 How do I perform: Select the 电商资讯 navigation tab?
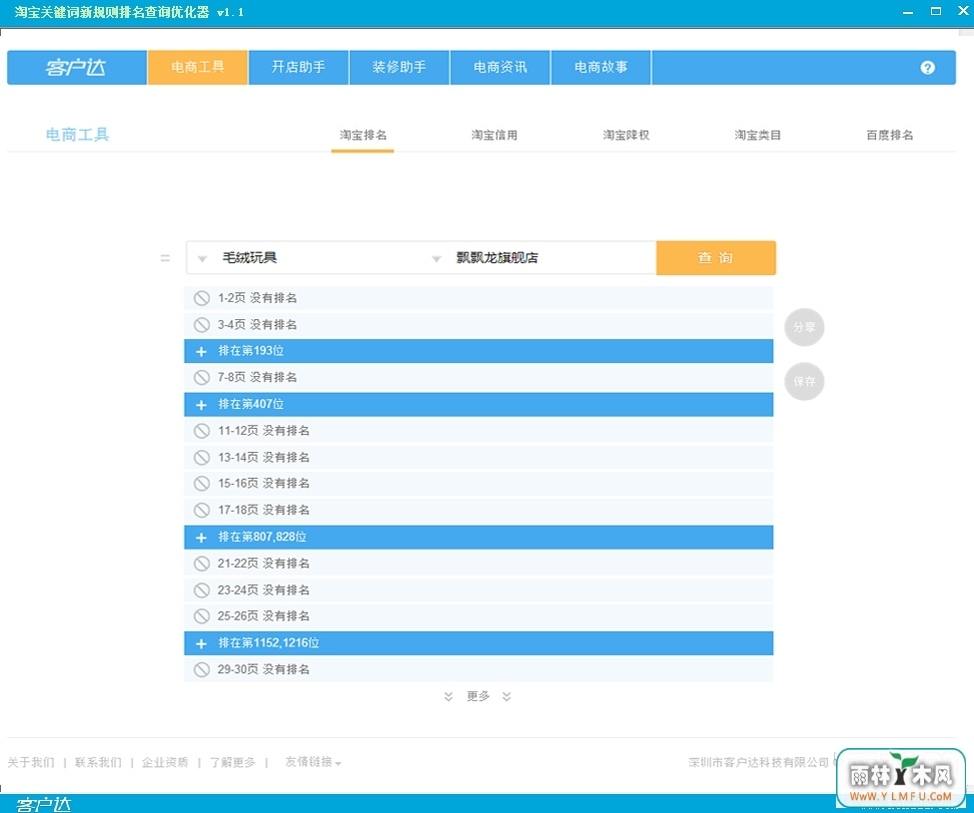pos(500,67)
